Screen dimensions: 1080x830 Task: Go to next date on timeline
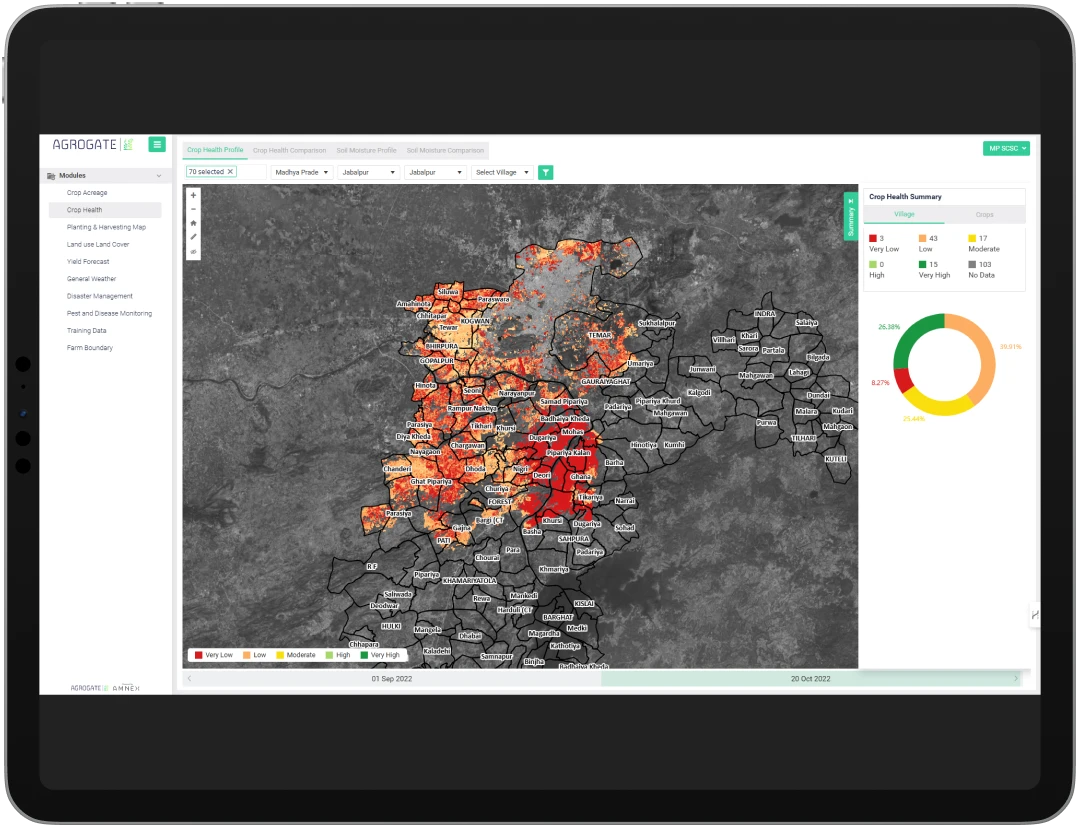(1016, 678)
